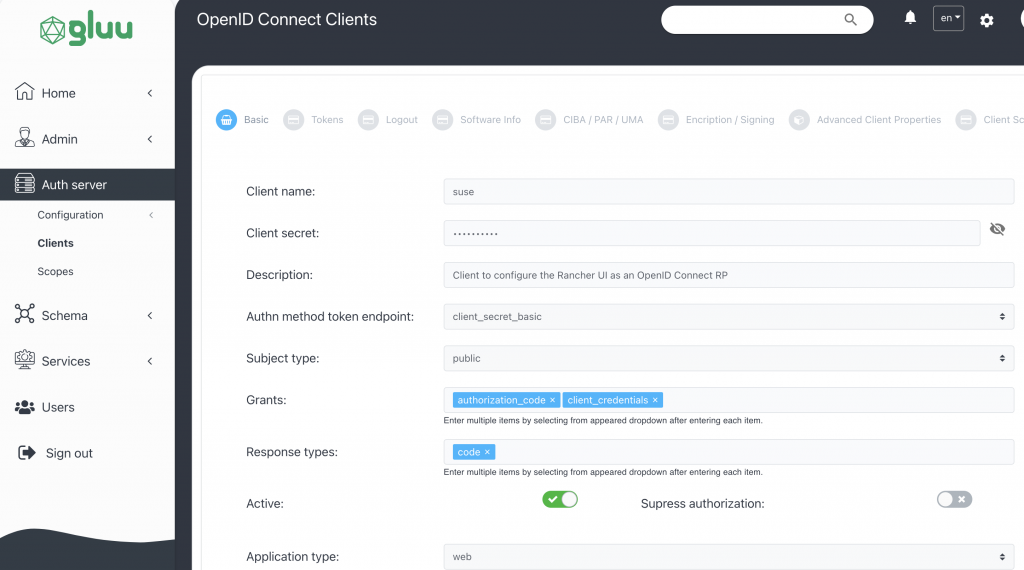Click the Basic step circle icon

(227, 120)
